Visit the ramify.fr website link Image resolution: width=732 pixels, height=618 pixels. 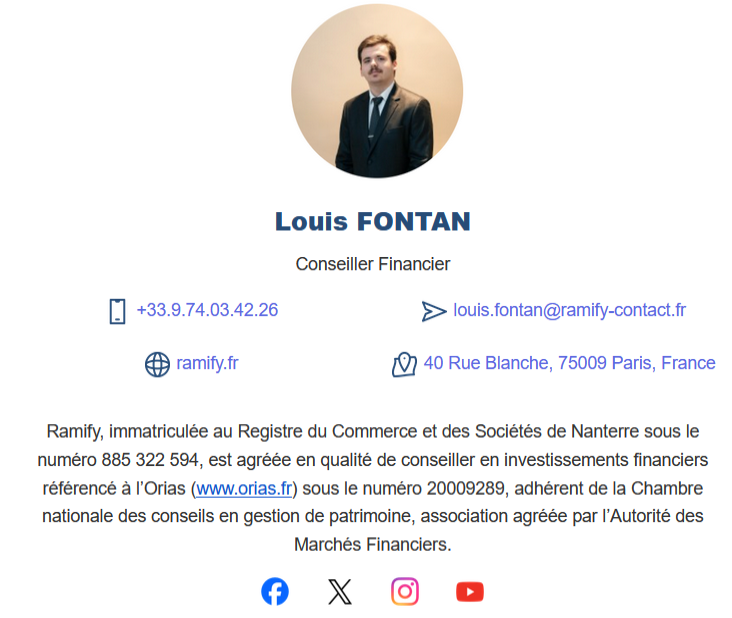pyautogui.click(x=207, y=363)
